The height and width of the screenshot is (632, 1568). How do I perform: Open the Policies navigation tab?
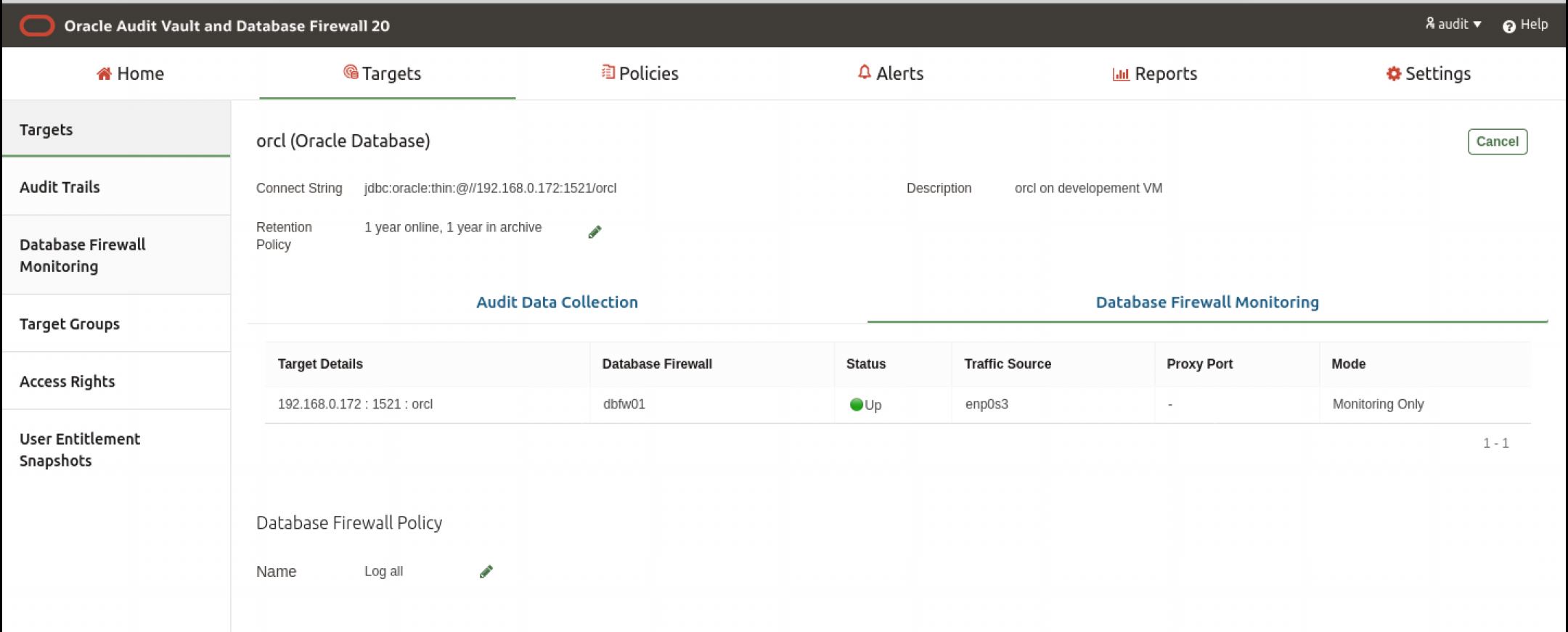[x=640, y=73]
